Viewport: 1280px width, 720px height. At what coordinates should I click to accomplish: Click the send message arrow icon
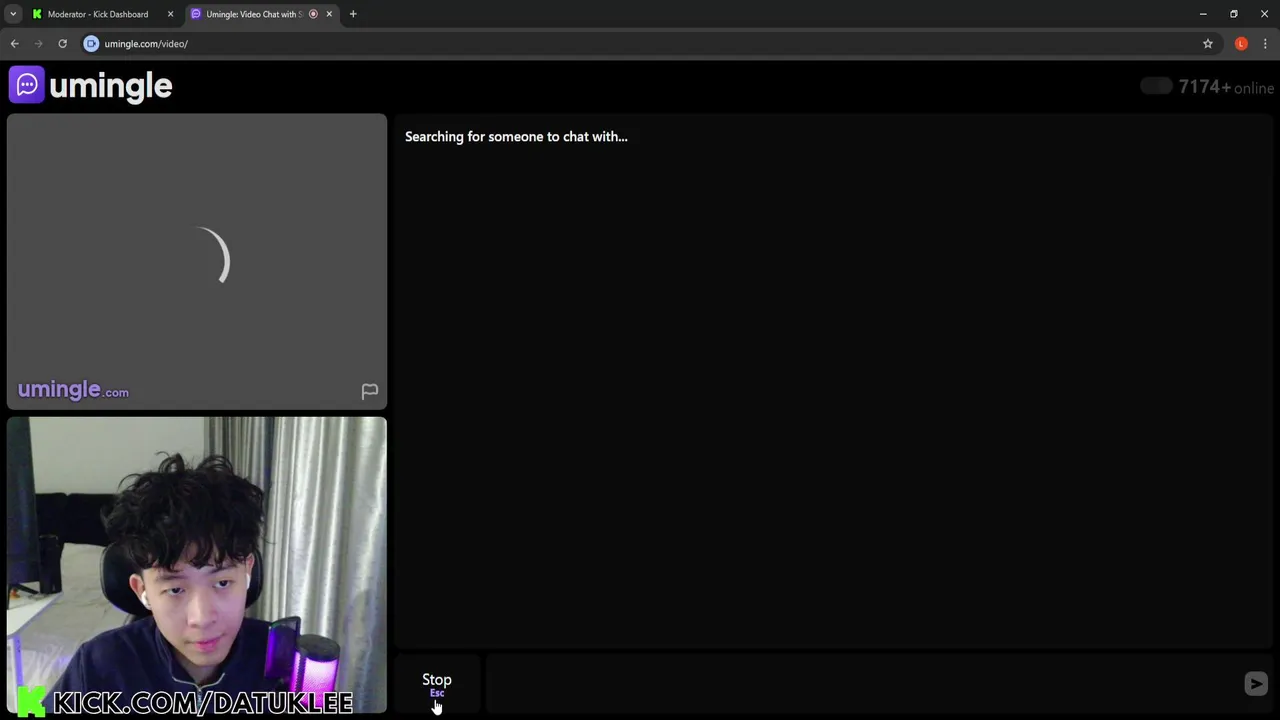tap(1255, 684)
